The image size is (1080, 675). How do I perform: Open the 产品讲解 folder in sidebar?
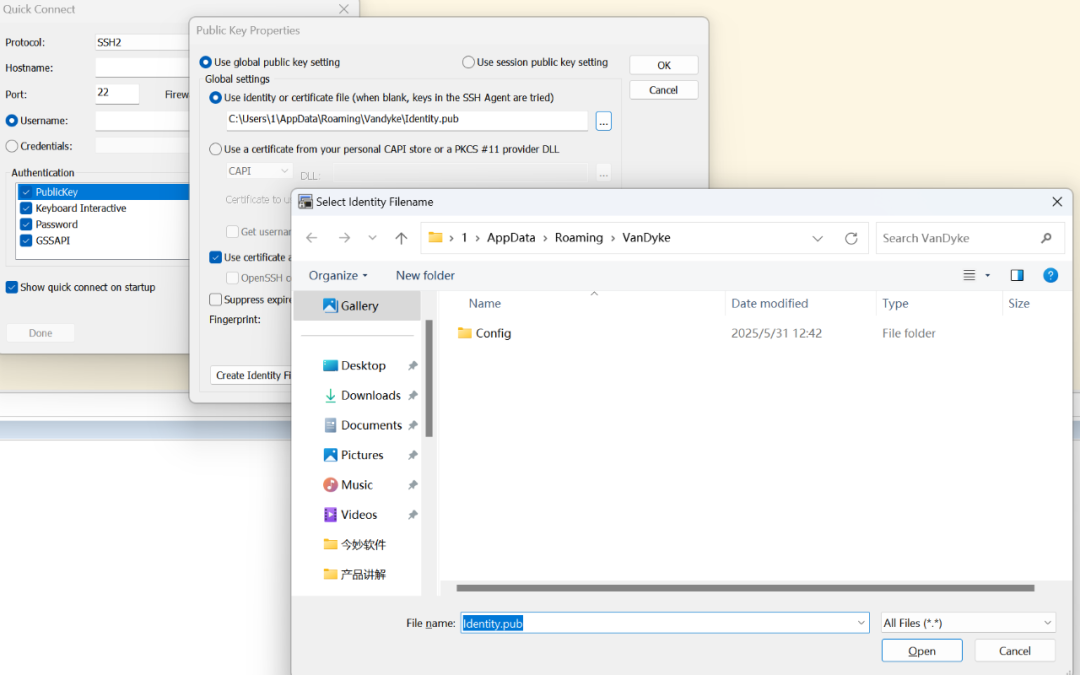click(355, 574)
